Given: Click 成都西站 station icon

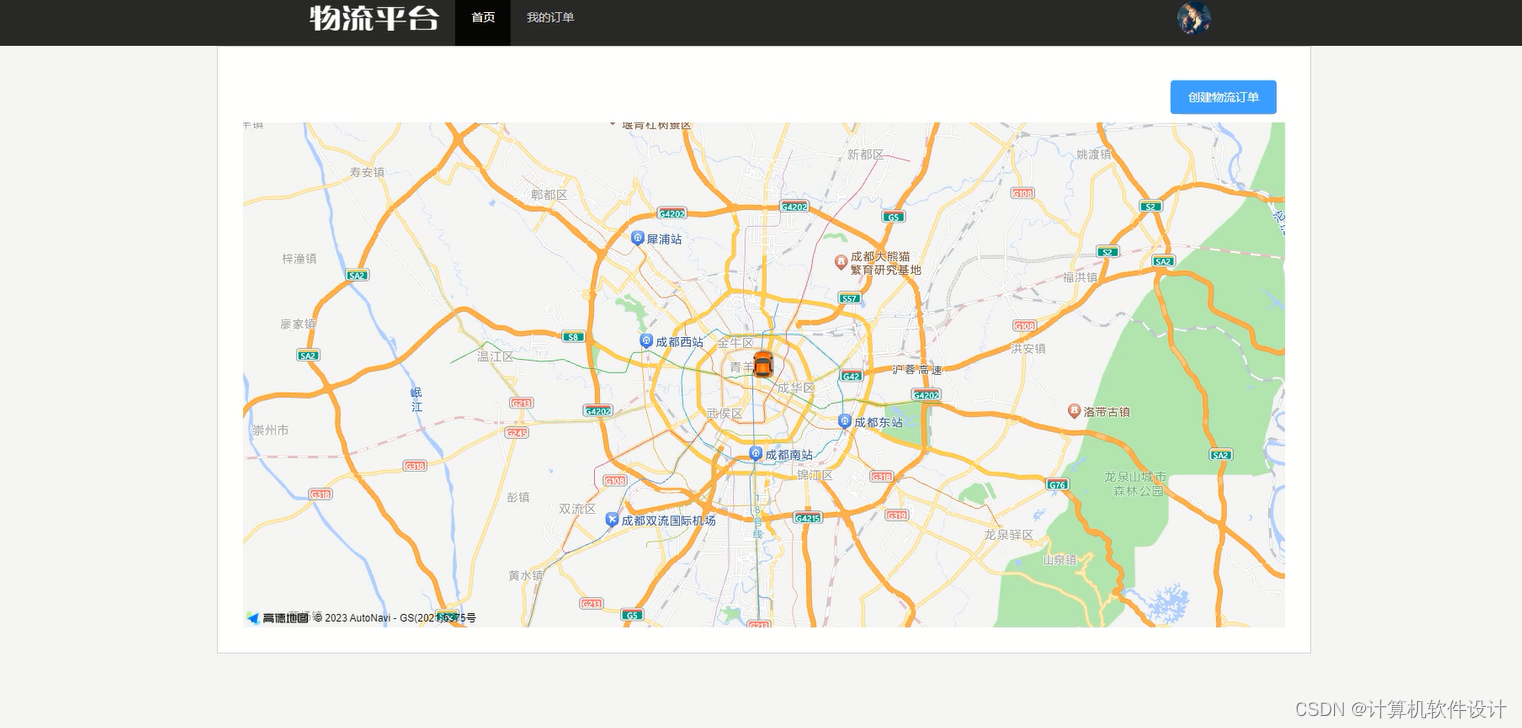Looking at the screenshot, I should [646, 341].
